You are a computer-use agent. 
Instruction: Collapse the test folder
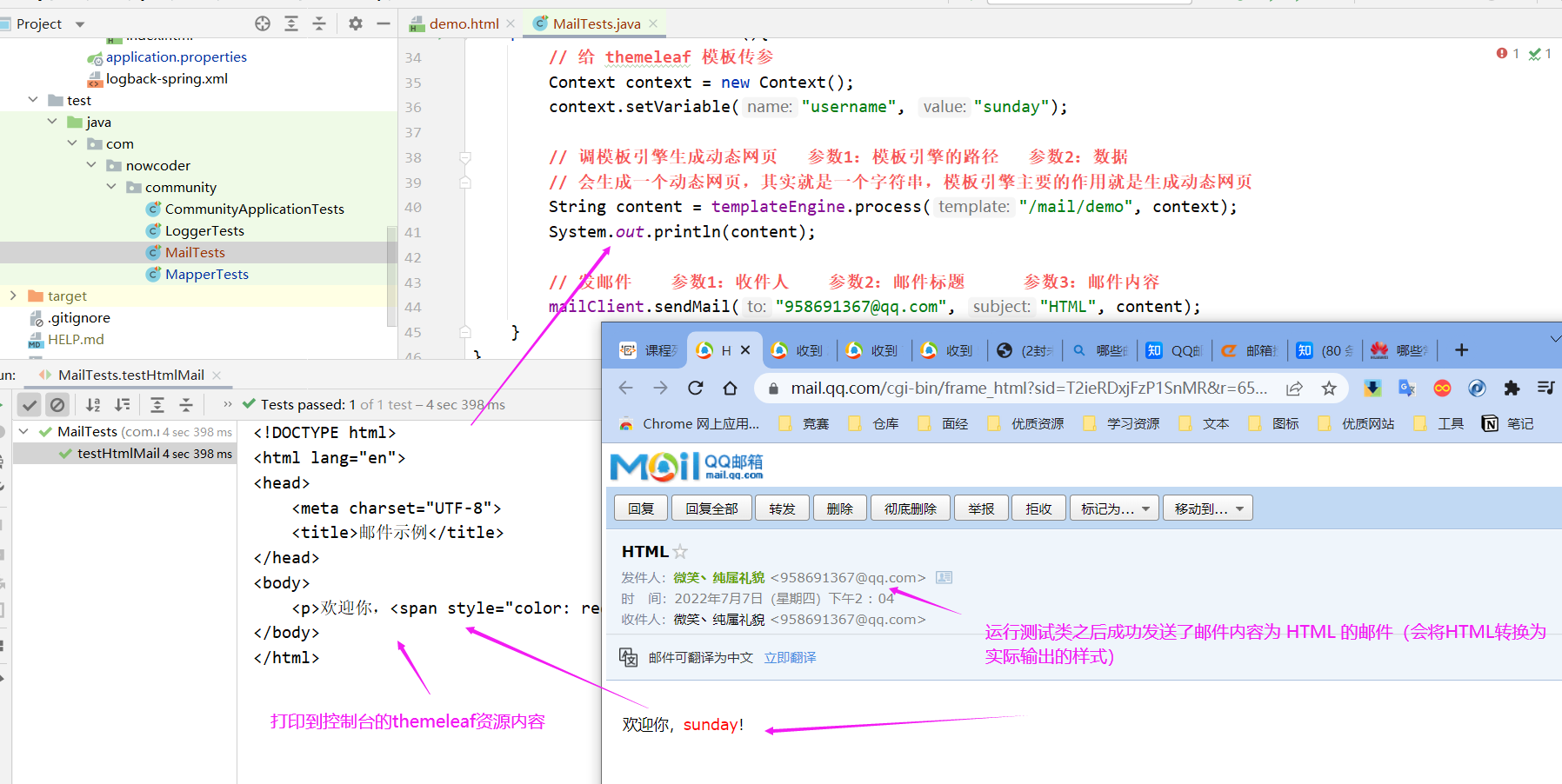tap(33, 100)
